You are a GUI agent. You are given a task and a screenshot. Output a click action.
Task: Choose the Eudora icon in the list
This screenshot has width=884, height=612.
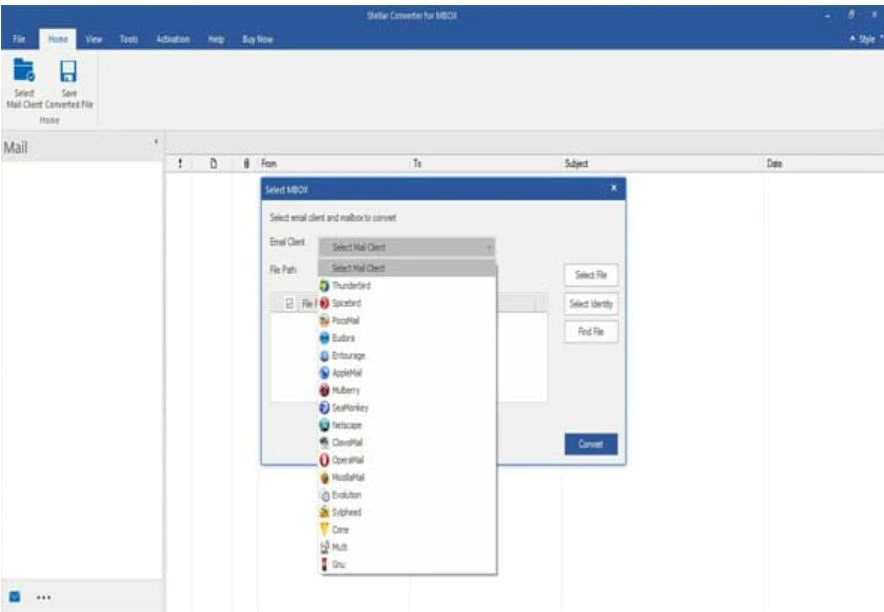[x=324, y=338]
